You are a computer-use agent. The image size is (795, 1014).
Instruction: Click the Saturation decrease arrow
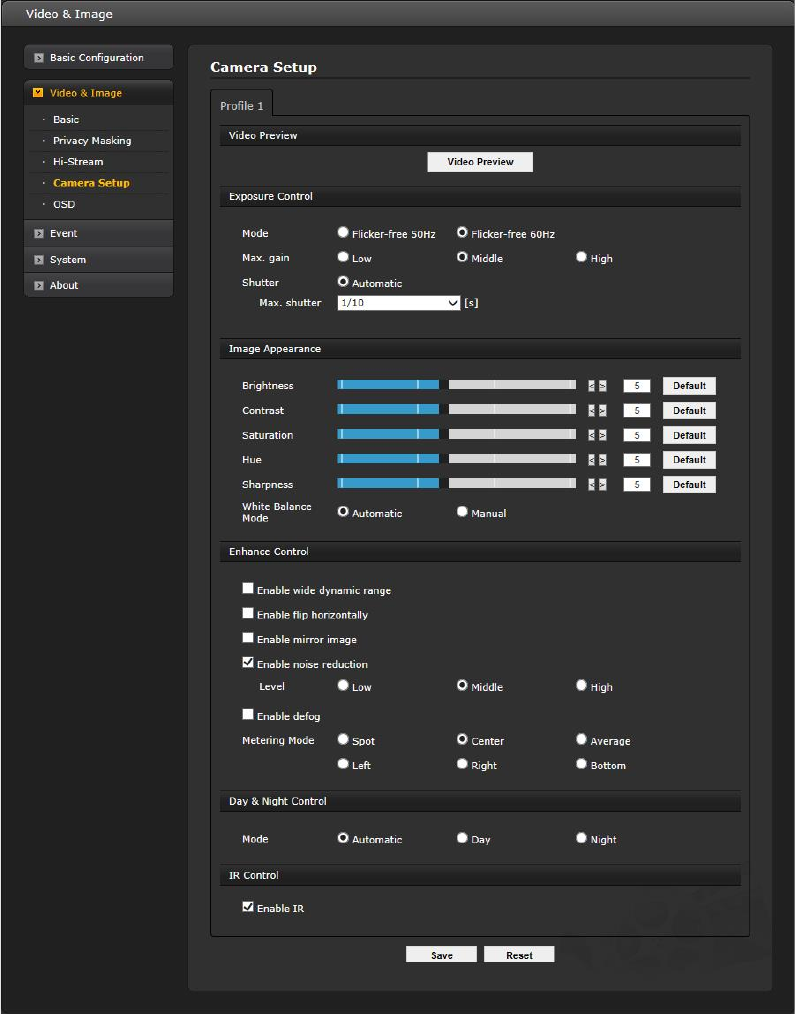pyautogui.click(x=591, y=435)
